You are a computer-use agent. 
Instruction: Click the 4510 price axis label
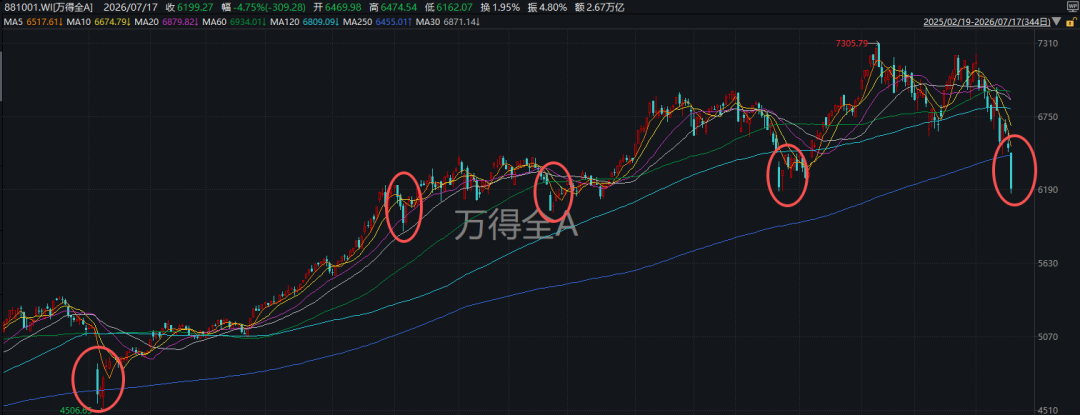[1048, 410]
